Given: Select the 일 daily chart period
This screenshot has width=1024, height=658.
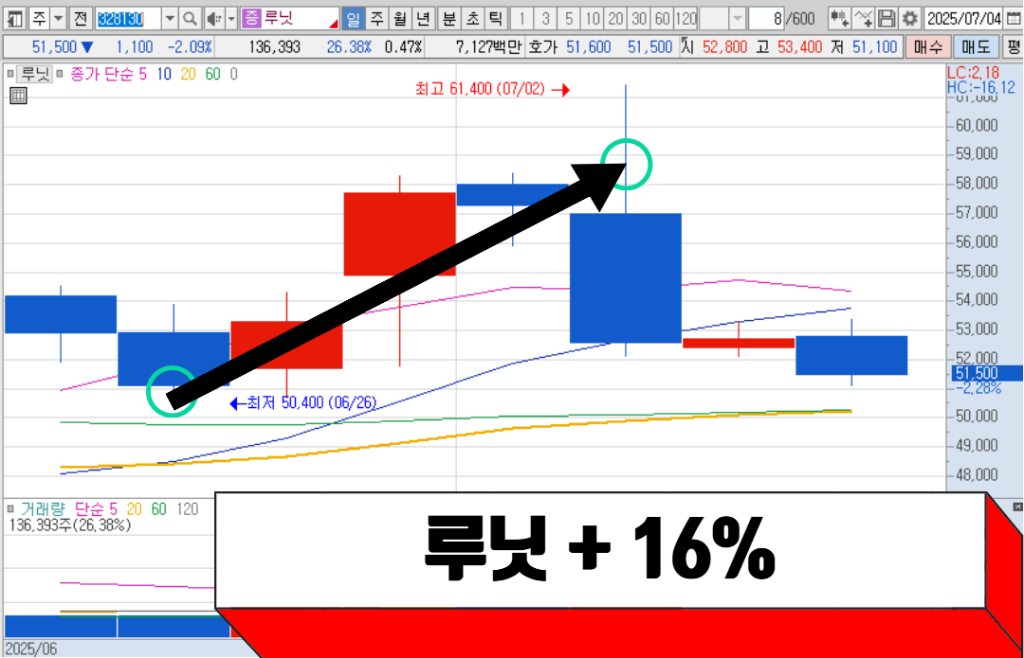Looking at the screenshot, I should [x=353, y=18].
